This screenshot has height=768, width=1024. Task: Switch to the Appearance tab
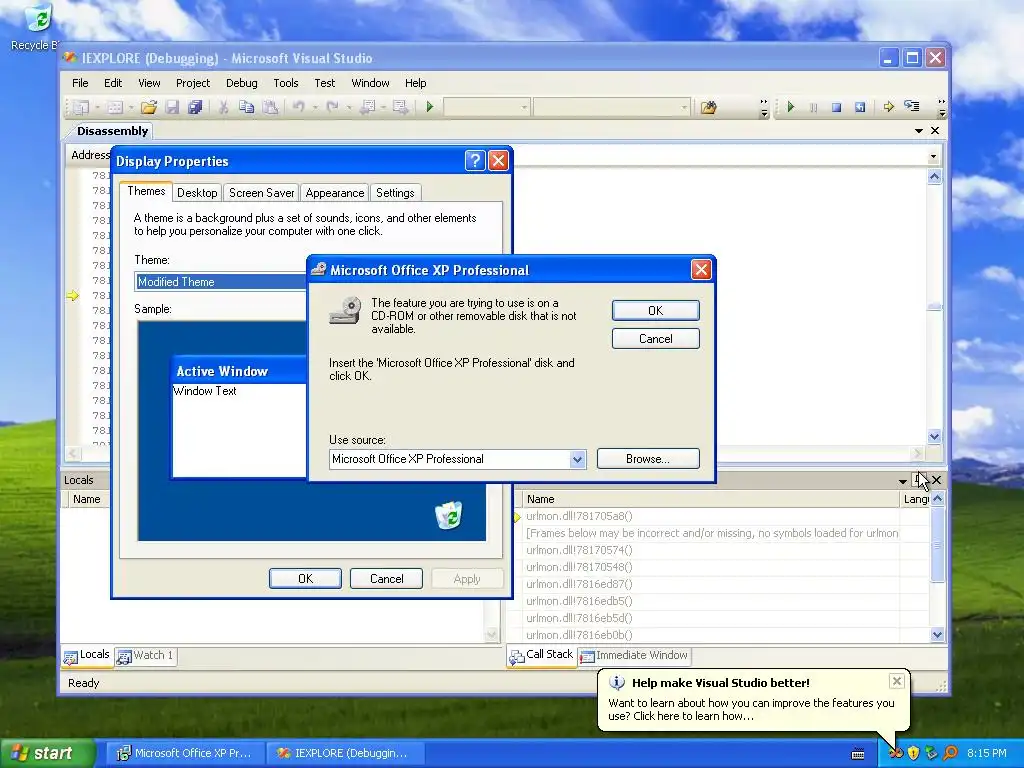pyautogui.click(x=334, y=193)
